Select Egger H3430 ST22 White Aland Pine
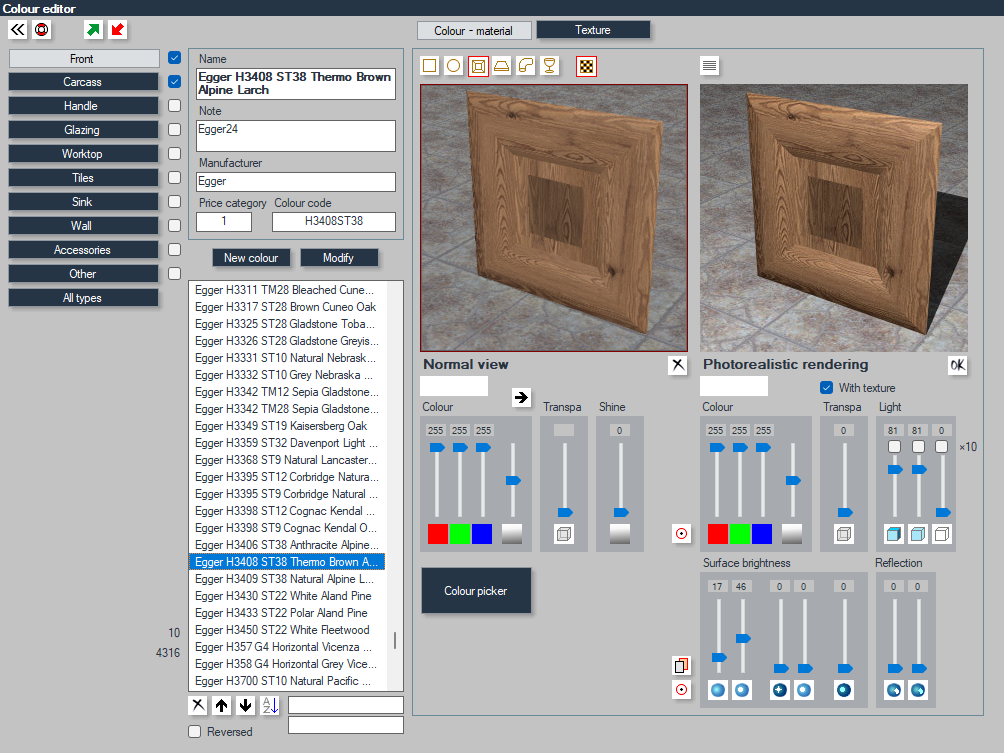This screenshot has height=753, width=1004. (286, 595)
